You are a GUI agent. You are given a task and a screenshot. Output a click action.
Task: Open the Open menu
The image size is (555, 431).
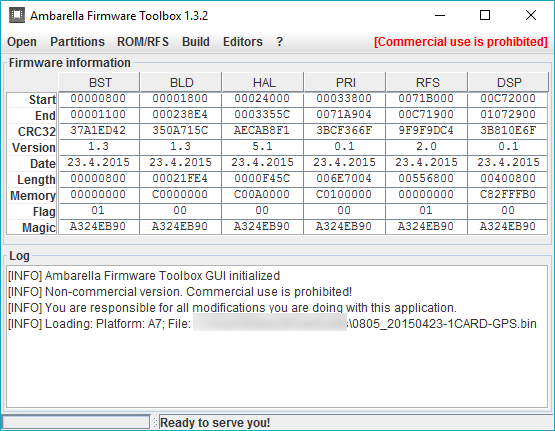(22, 42)
